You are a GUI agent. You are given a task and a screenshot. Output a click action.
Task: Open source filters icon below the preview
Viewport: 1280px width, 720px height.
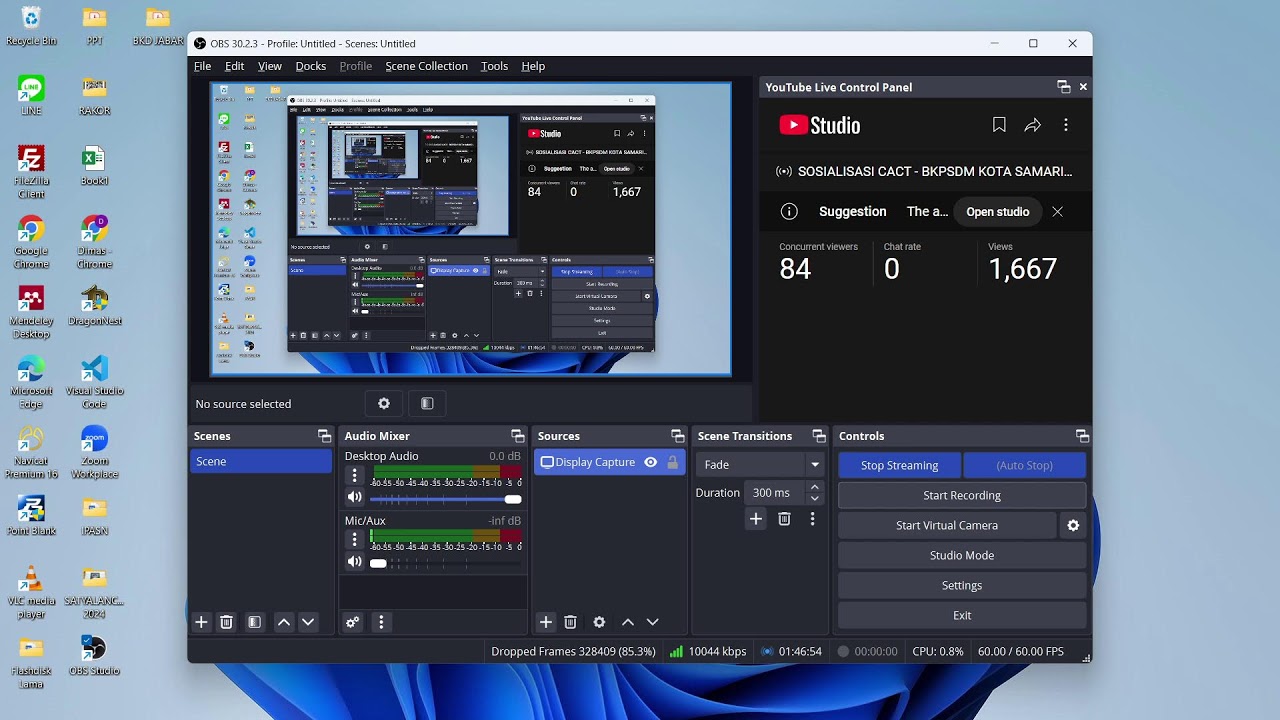point(427,404)
